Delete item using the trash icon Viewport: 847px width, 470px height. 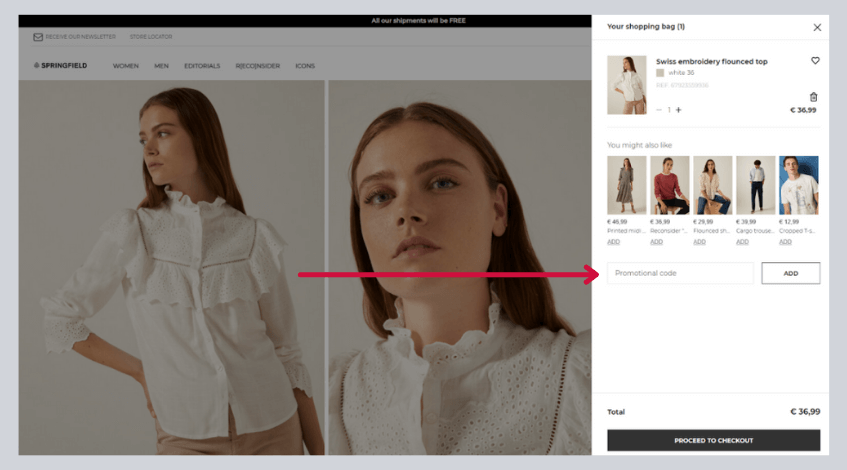point(813,97)
